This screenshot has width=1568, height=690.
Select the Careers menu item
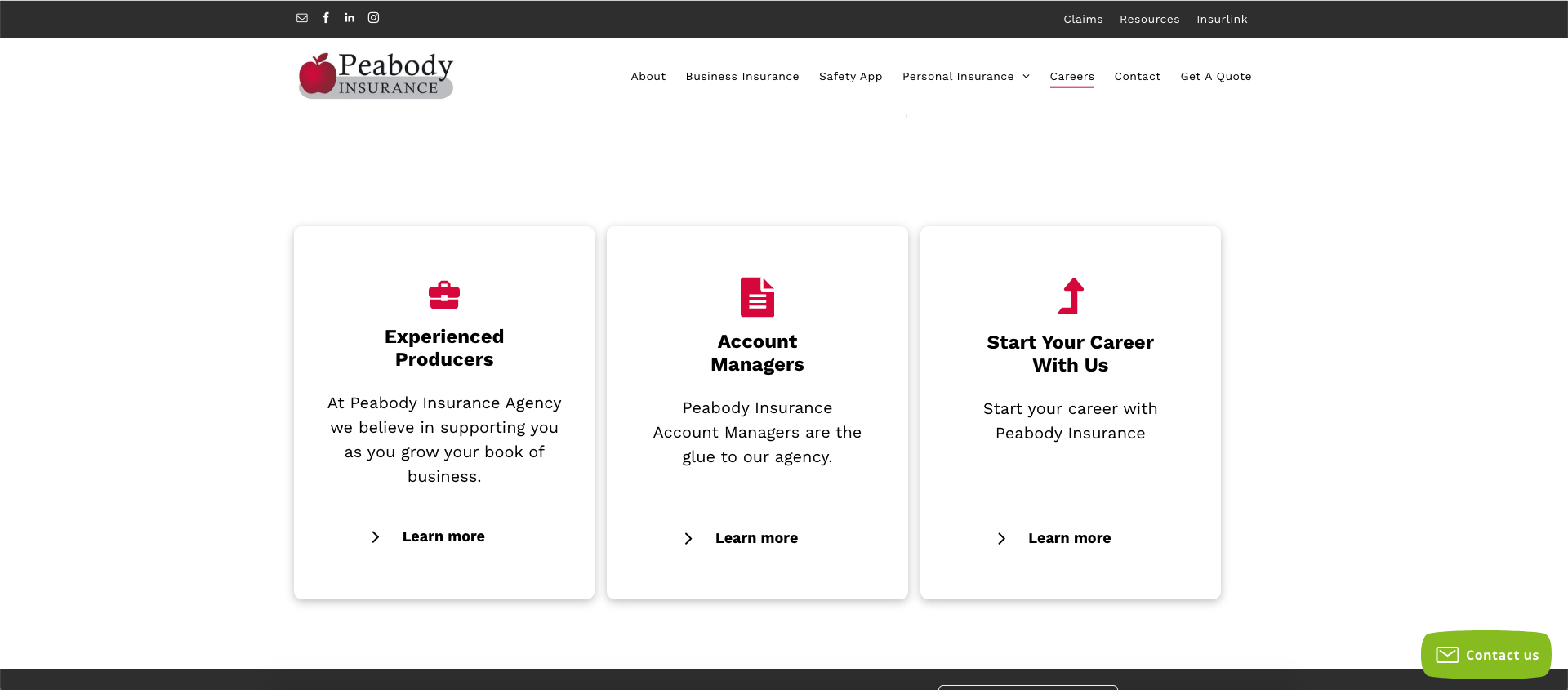coord(1072,77)
